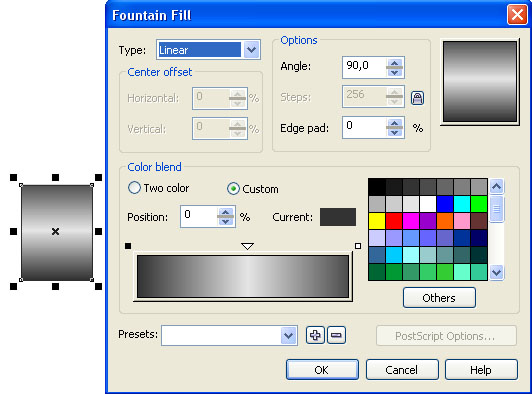The height and width of the screenshot is (394, 532).
Task: Pick the magenta swatch in the palette
Action: point(411,221)
